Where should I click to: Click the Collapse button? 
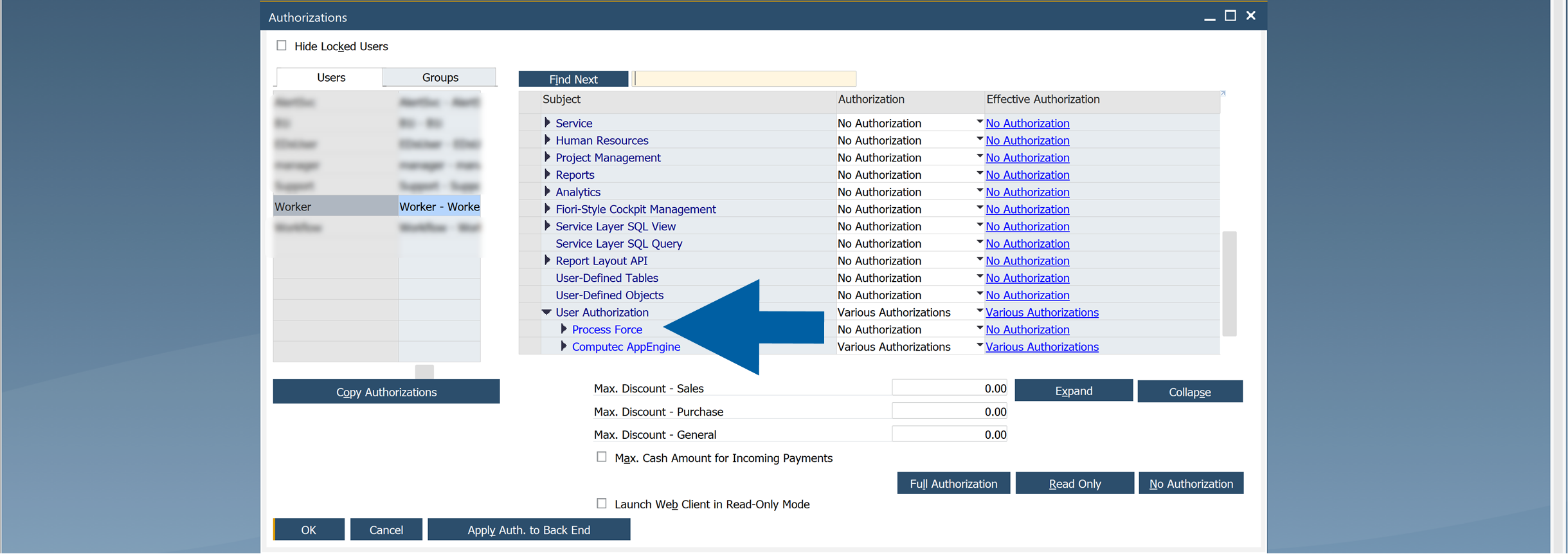pos(1190,392)
